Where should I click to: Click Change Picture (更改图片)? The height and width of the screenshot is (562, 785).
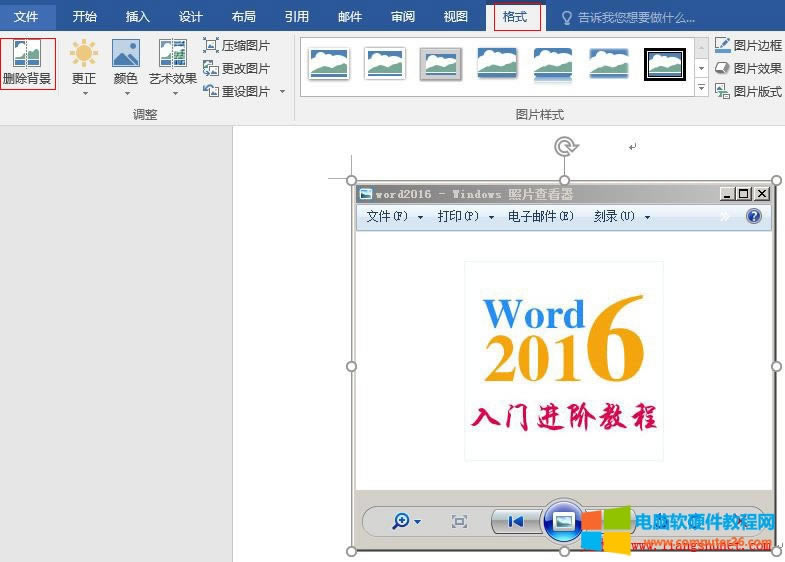[x=237, y=68]
